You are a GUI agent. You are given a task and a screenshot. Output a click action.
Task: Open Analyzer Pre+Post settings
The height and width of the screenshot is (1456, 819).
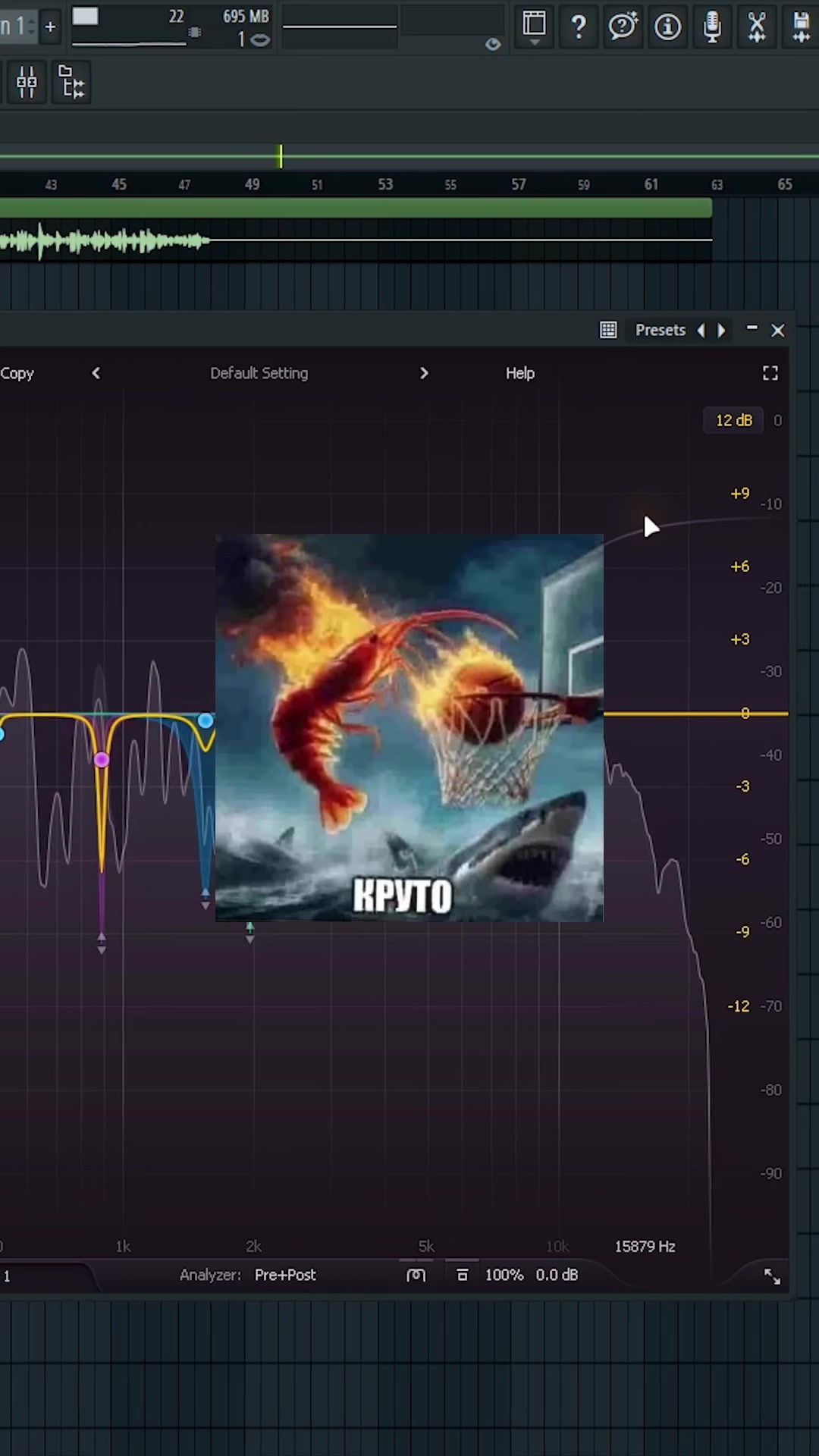(285, 1276)
